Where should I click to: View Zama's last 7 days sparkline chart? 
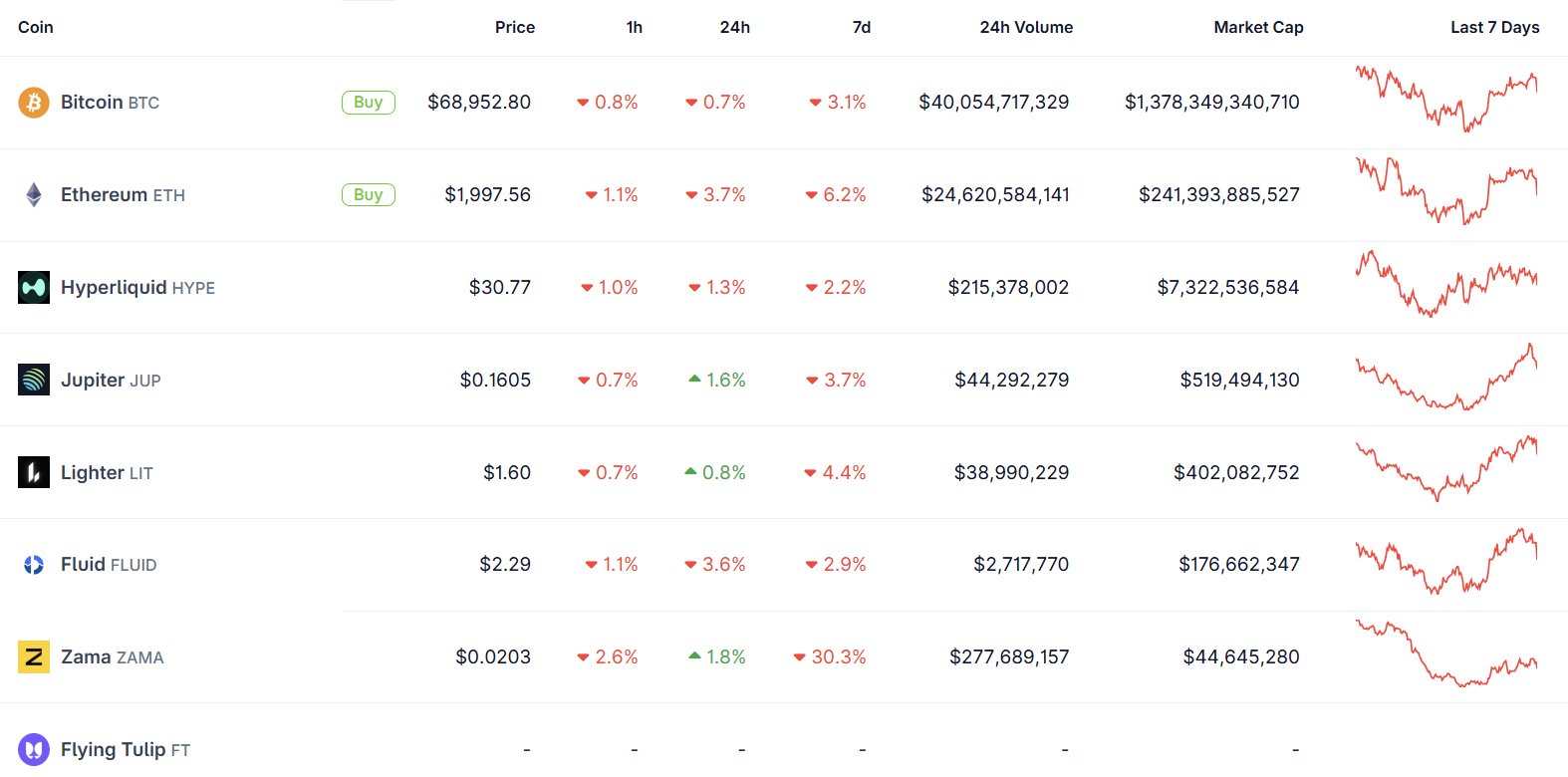tap(1445, 654)
